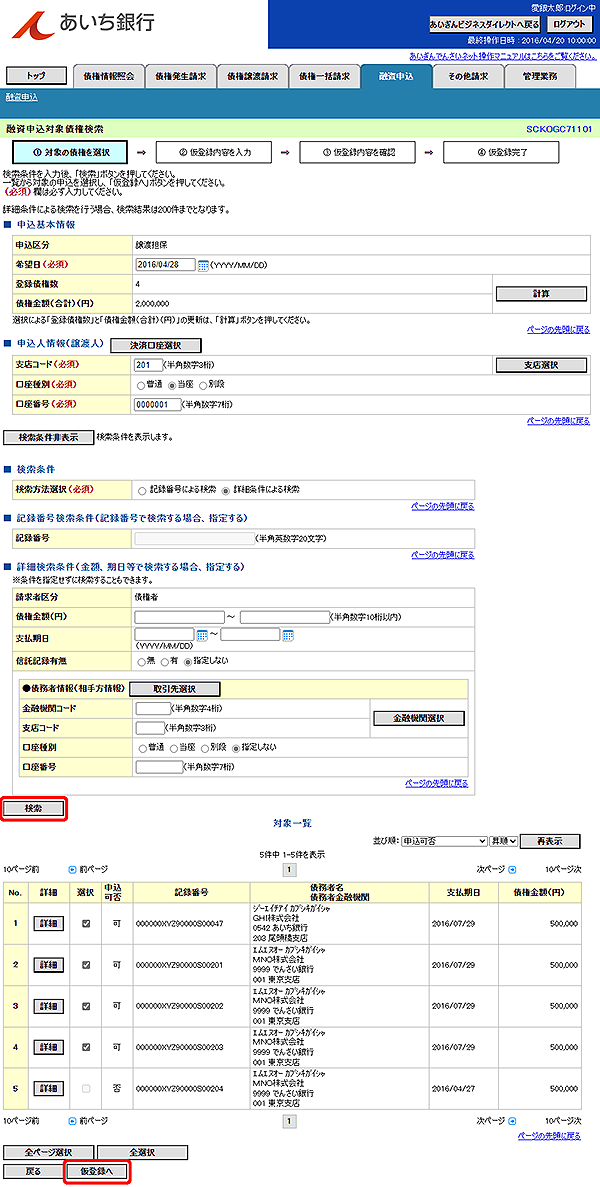Click the 前ページ arrow icon below the results table
This screenshot has height=1187, width=600.
(73, 1120)
